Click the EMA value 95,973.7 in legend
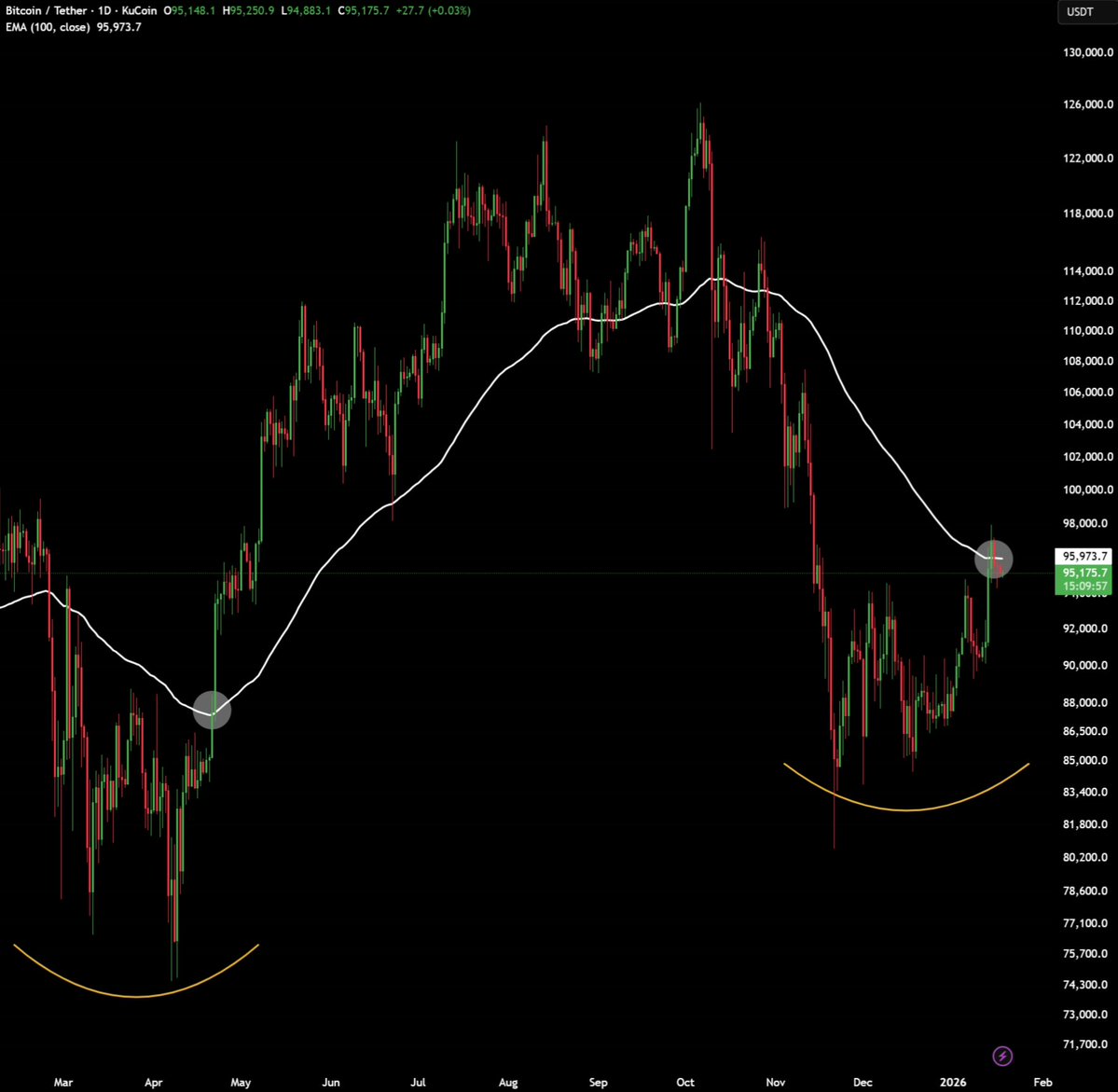 [x=119, y=27]
